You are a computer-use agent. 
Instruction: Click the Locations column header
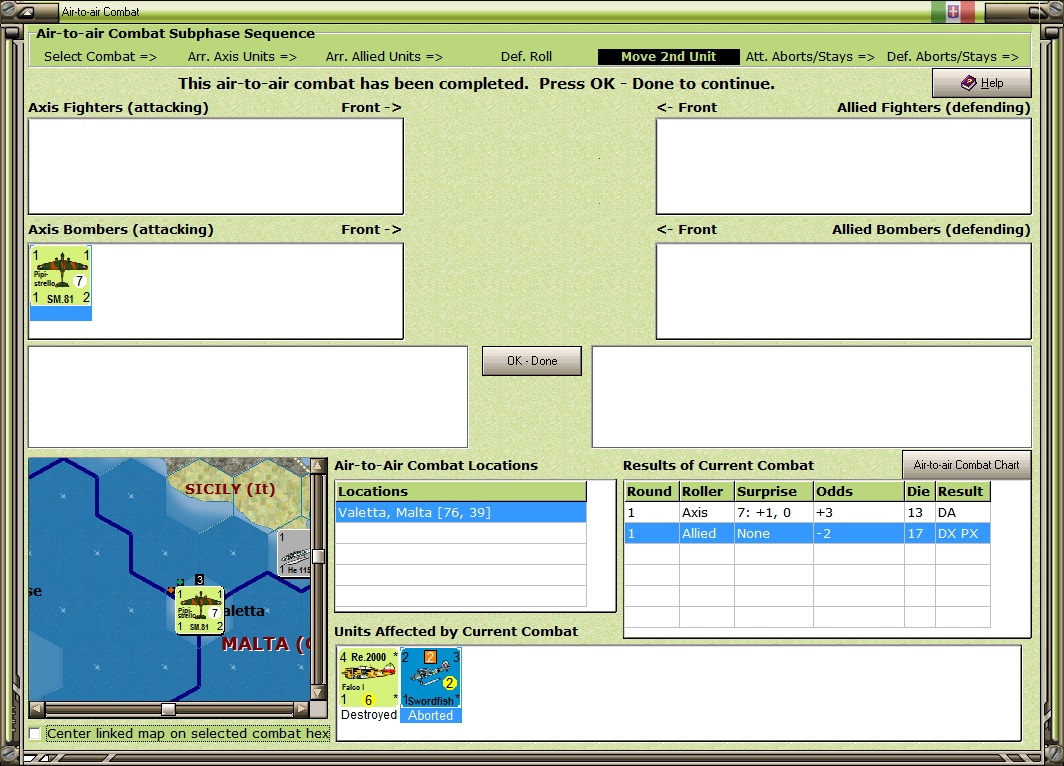461,491
